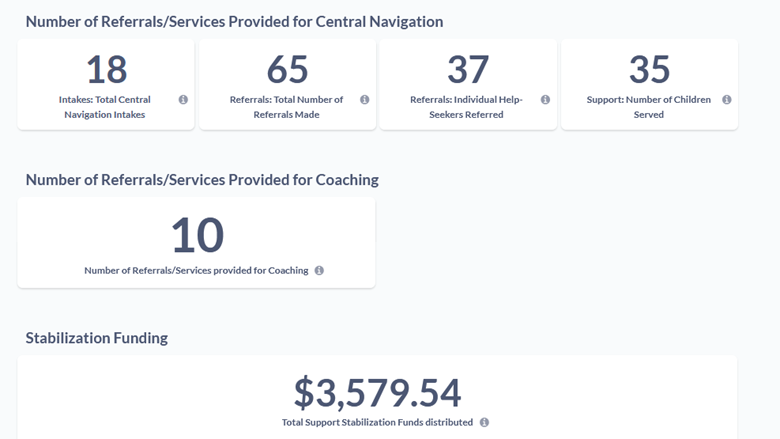Image resolution: width=780 pixels, height=439 pixels.
Task: Click the 18 intakes number
Action: pyautogui.click(x=106, y=70)
